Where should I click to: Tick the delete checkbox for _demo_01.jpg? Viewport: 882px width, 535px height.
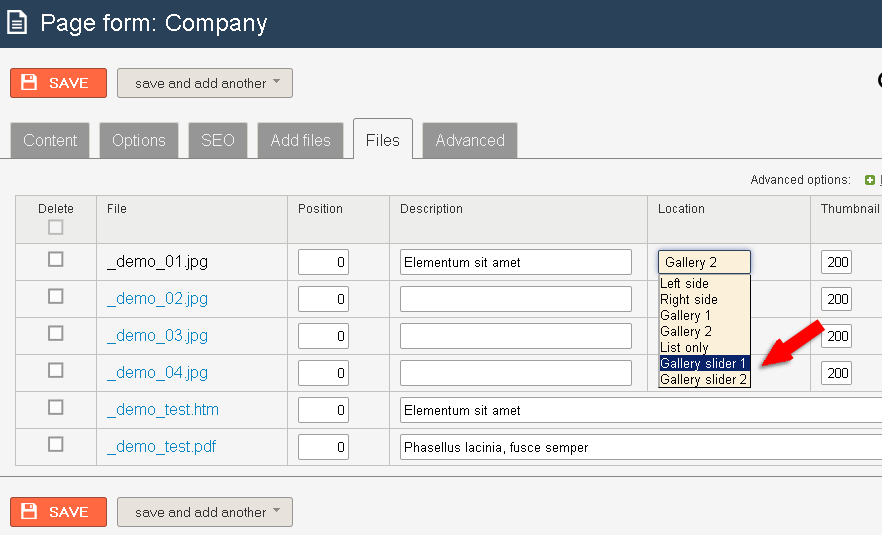point(56,259)
